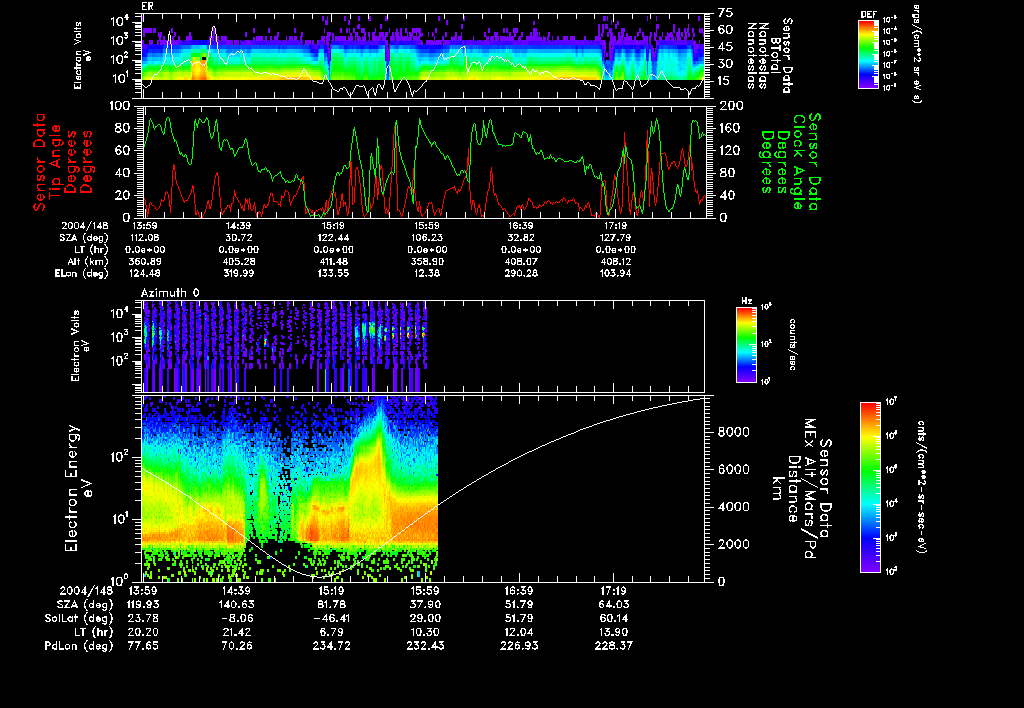
Task: Click local time value 13.90
Action: [x=614, y=632]
